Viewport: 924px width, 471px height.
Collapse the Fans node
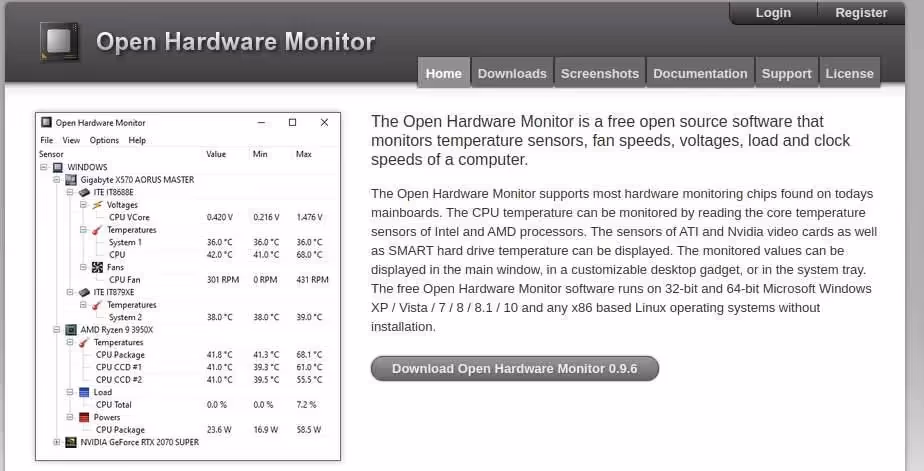pyautogui.click(x=83, y=267)
